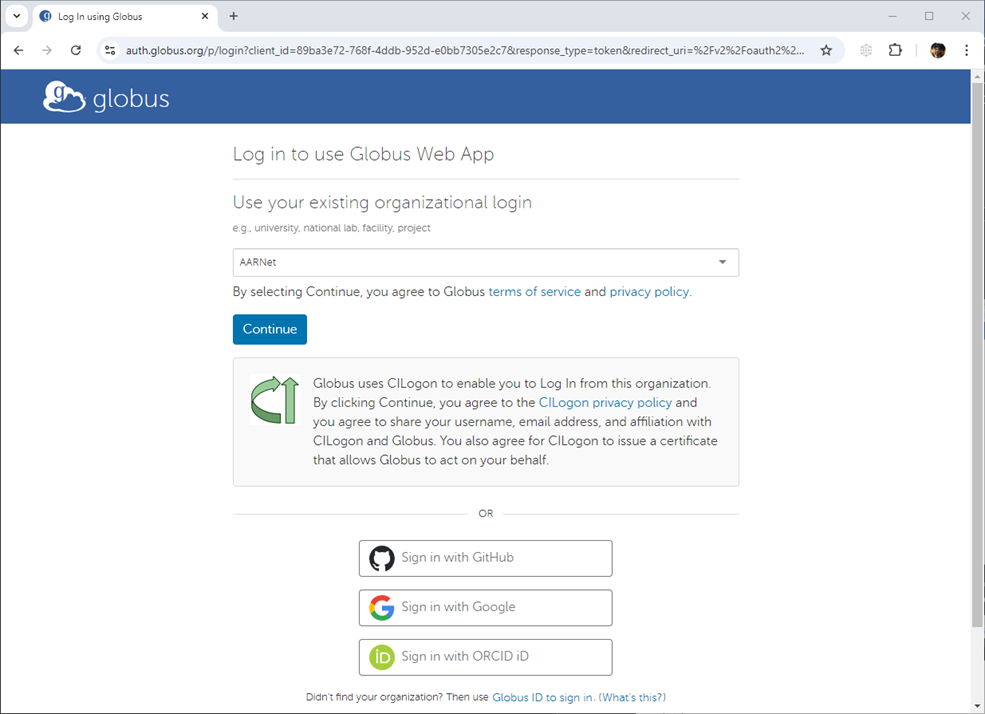985x714 pixels.
Task: Click the CILogon green arrows logo
Action: click(275, 400)
